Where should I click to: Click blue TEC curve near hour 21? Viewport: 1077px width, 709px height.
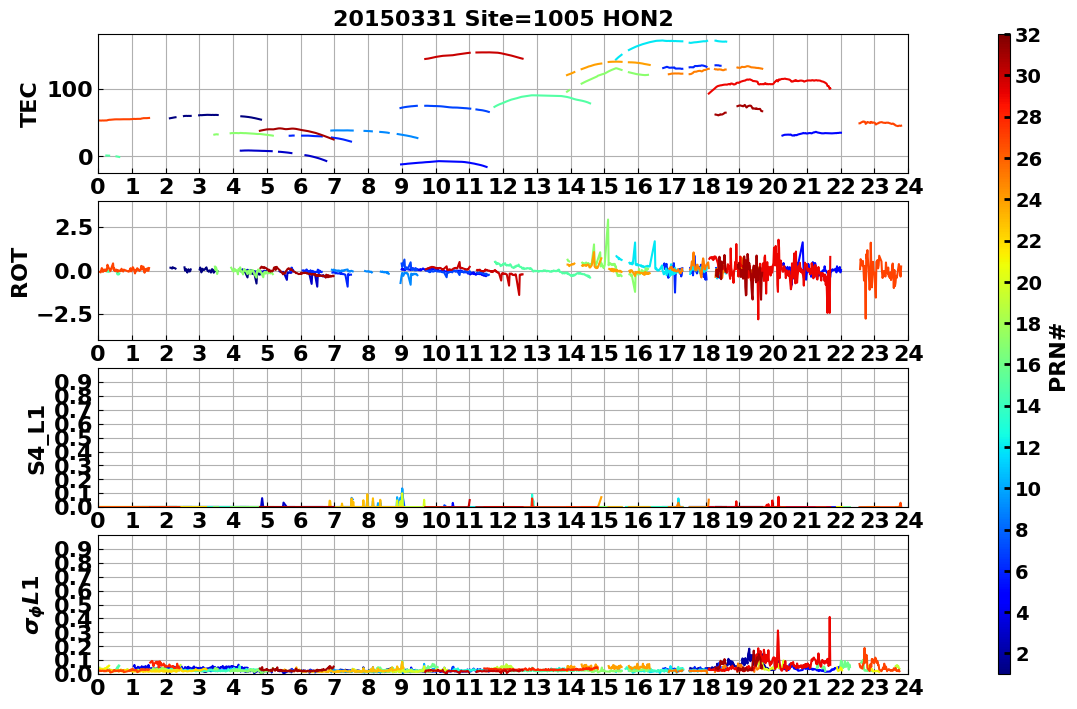point(811,133)
